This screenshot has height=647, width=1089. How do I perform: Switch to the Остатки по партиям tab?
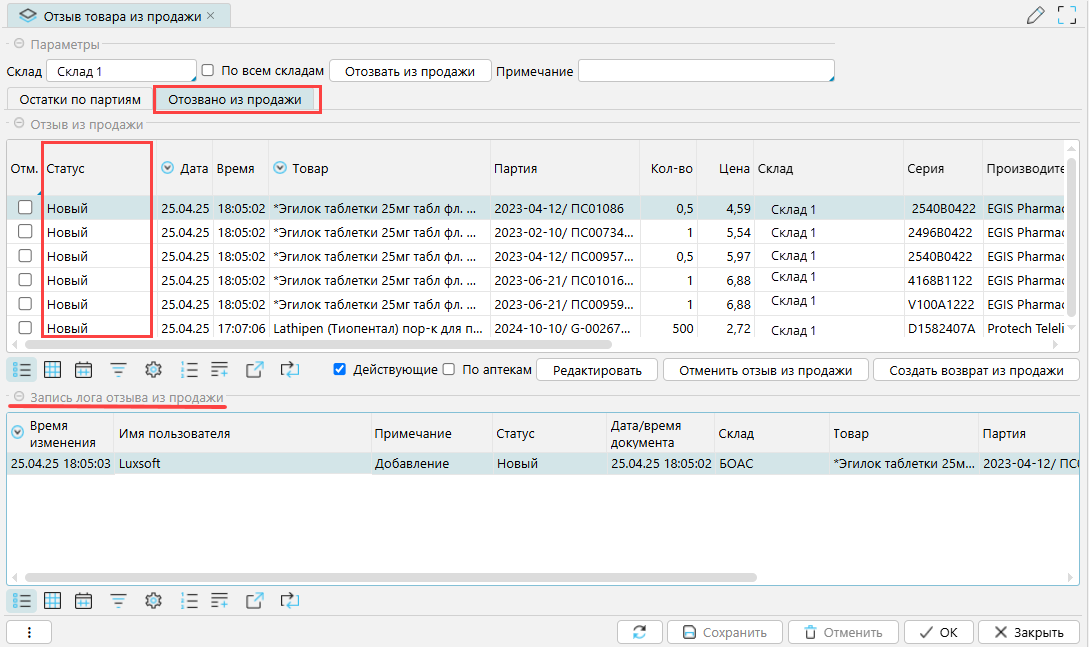pos(80,100)
